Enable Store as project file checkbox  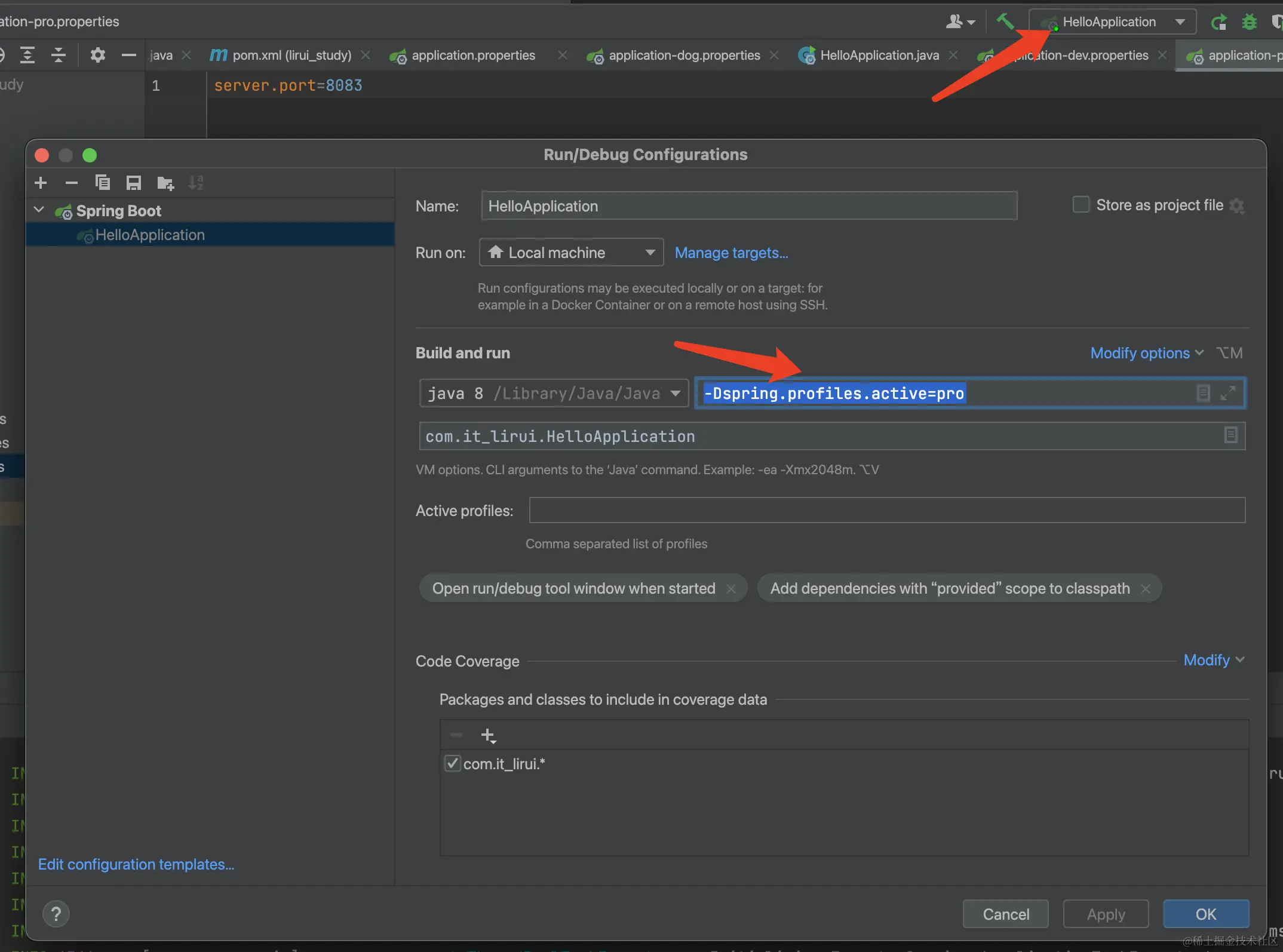1081,205
